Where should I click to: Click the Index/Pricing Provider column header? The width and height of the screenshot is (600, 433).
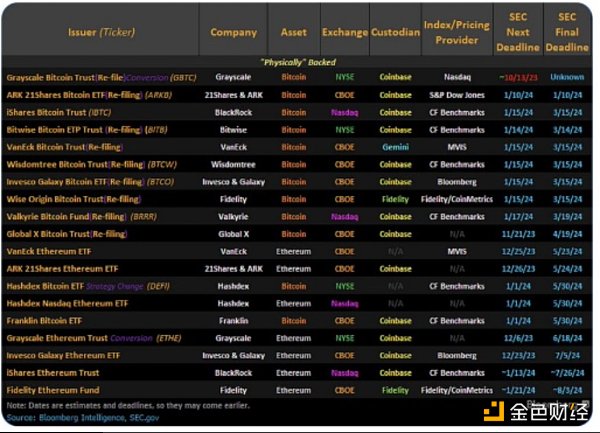click(456, 33)
